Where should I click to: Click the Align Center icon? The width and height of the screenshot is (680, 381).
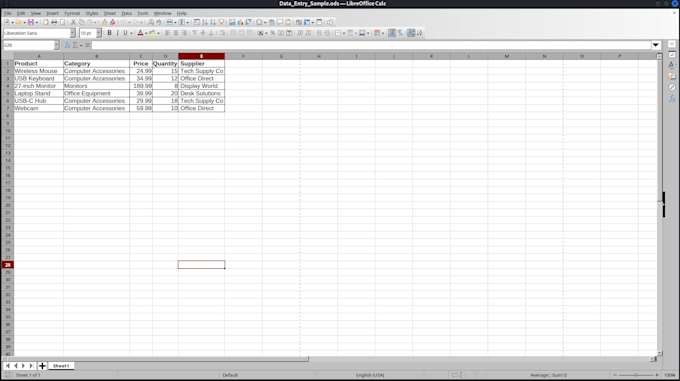(176, 33)
